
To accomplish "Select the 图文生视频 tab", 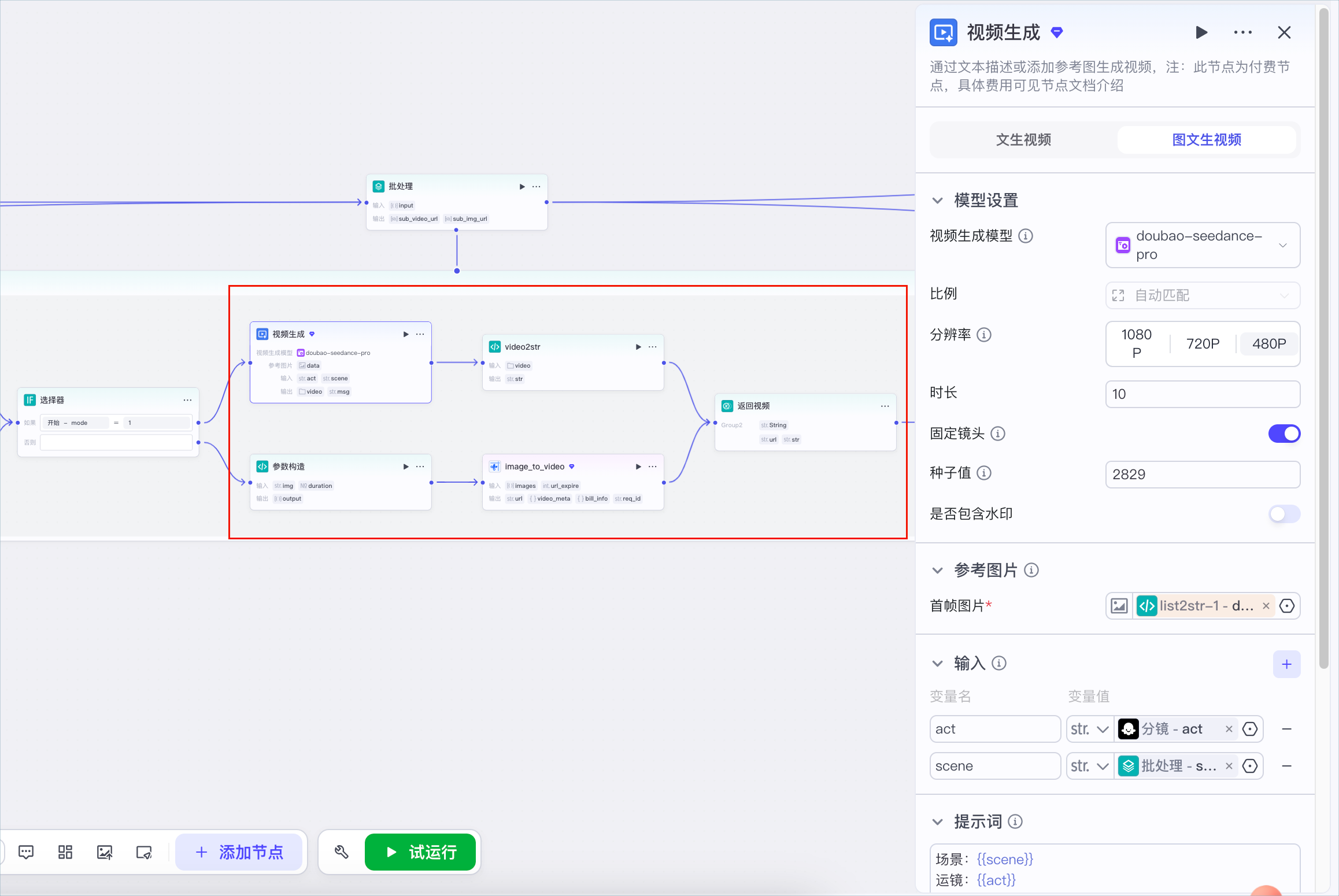I will pyautogui.click(x=1207, y=140).
